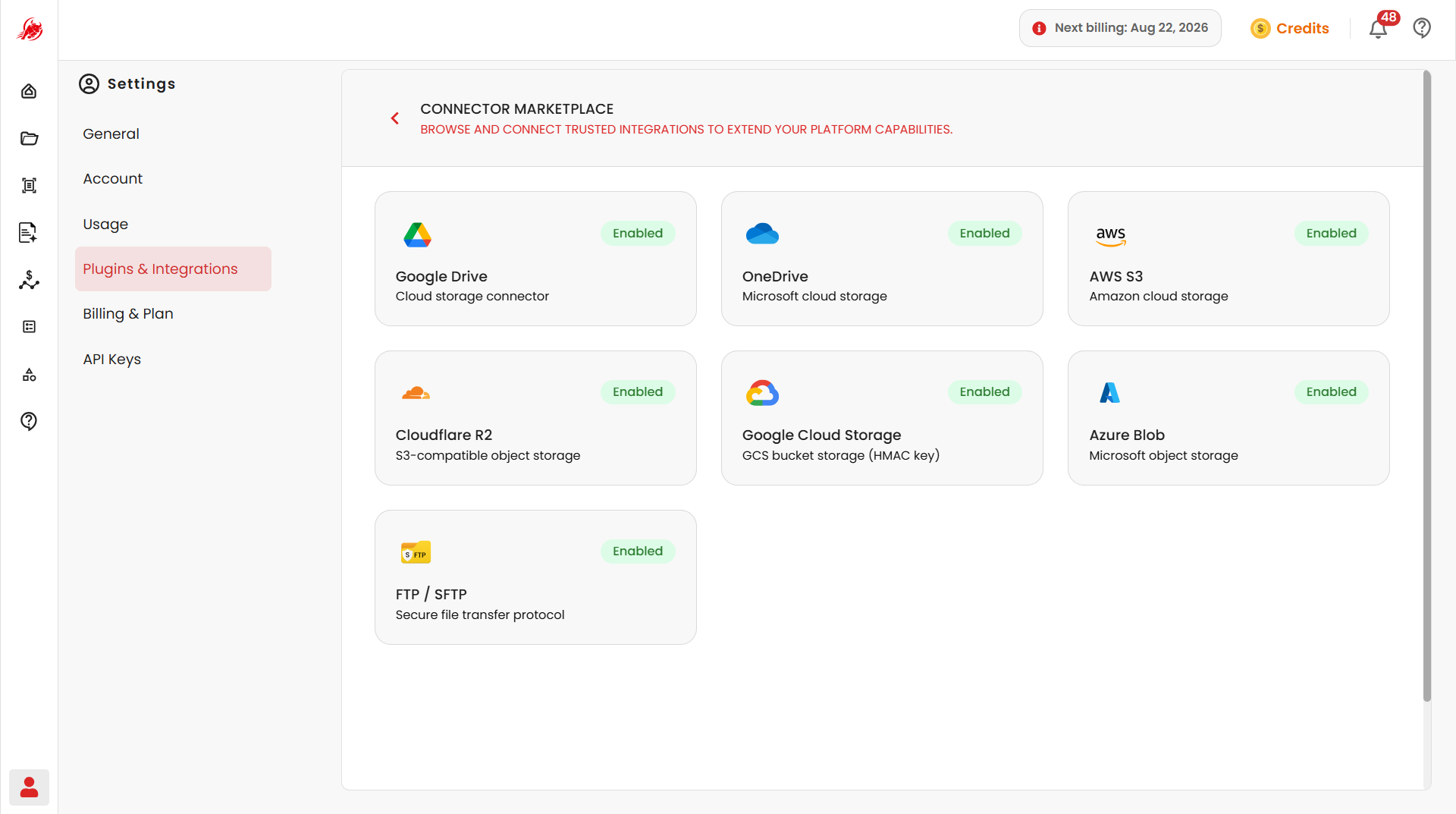Click the Cloudflare R2 logo

click(x=416, y=393)
